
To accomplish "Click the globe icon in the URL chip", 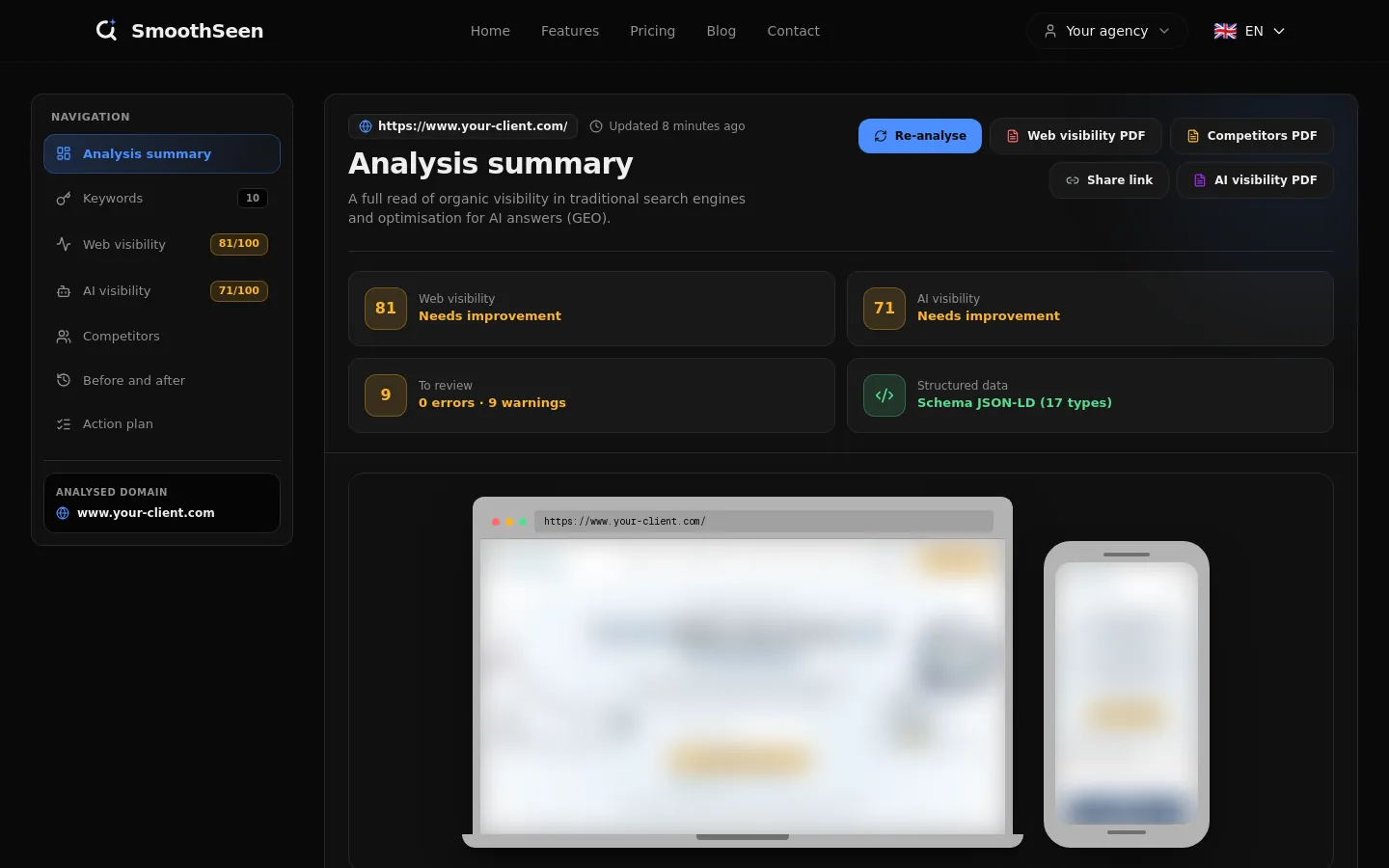I will [366, 126].
